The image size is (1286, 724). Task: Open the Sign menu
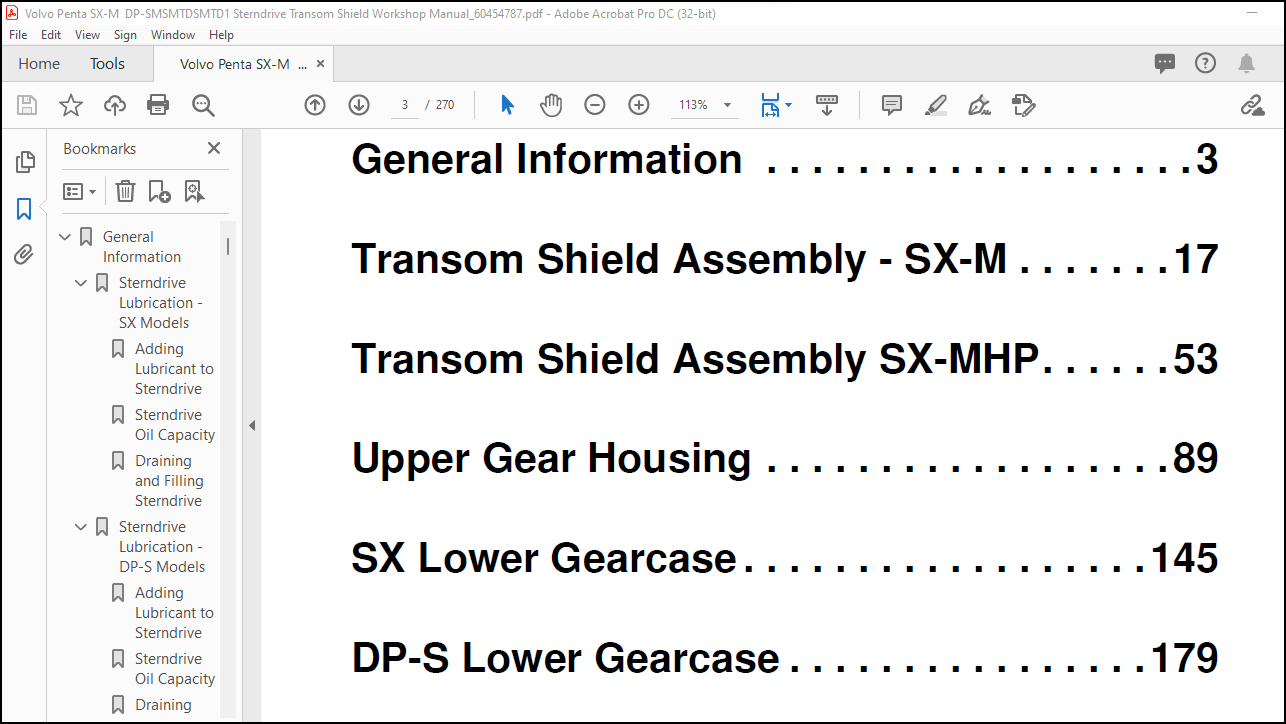coord(125,34)
